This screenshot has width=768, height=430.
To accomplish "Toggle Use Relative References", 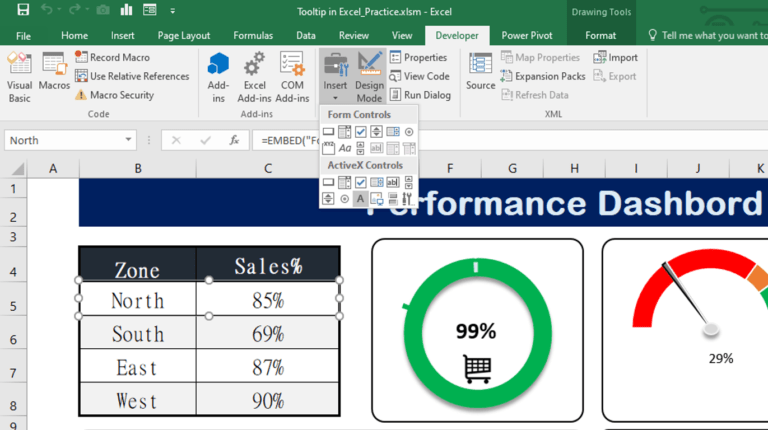I will 132,76.
